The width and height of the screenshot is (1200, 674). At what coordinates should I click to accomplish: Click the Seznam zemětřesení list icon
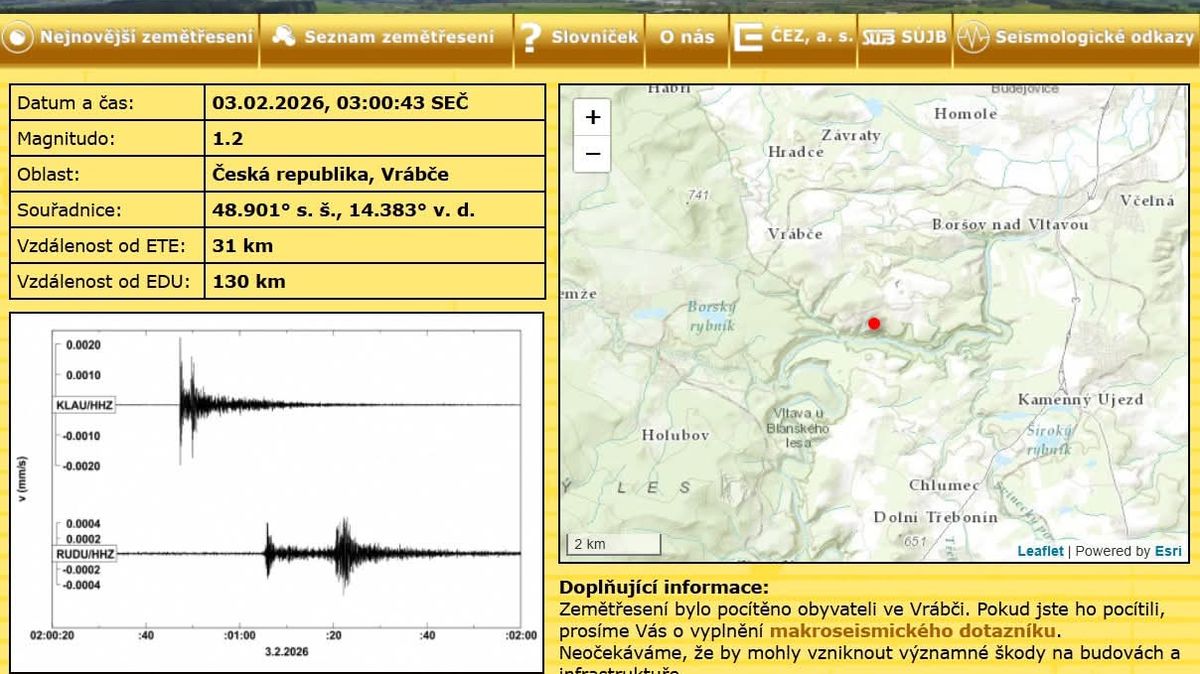[x=284, y=37]
